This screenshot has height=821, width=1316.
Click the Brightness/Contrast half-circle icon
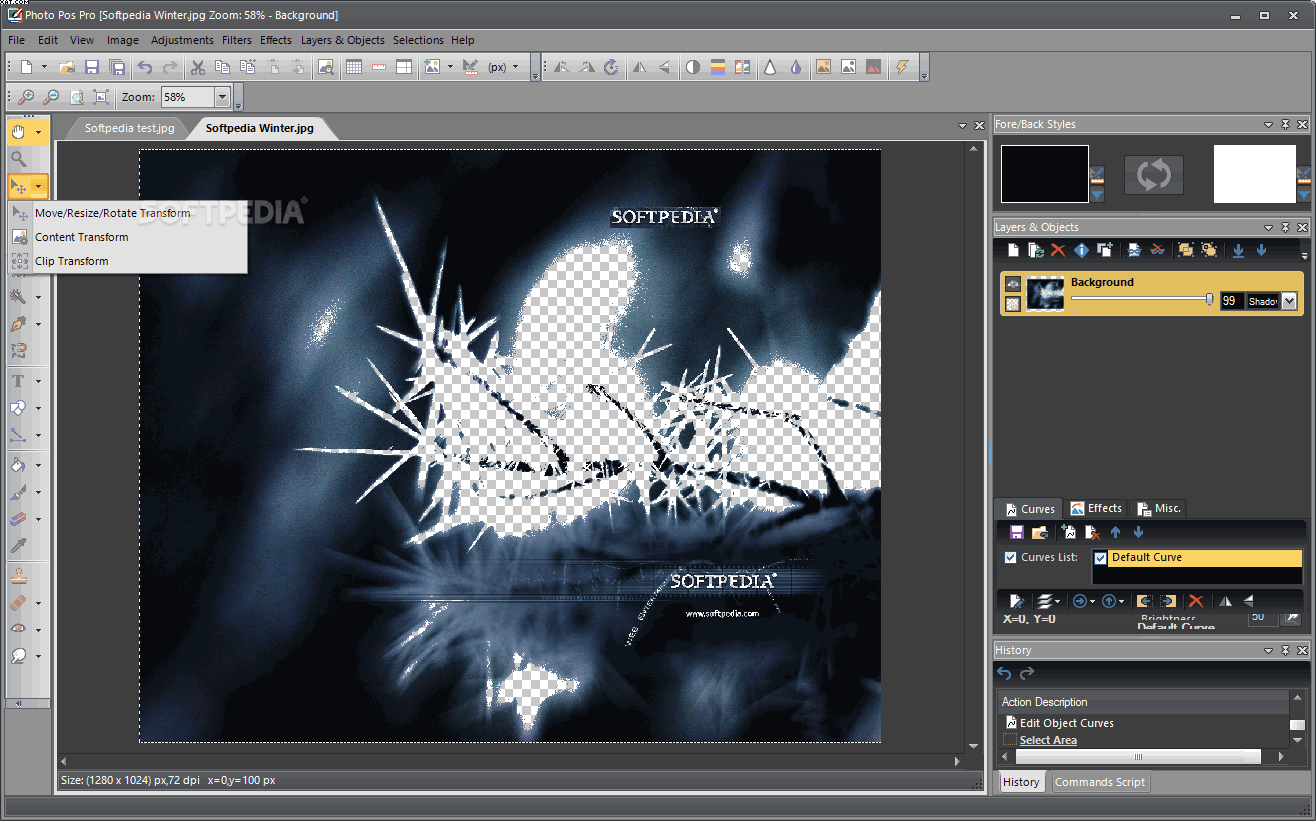(692, 67)
